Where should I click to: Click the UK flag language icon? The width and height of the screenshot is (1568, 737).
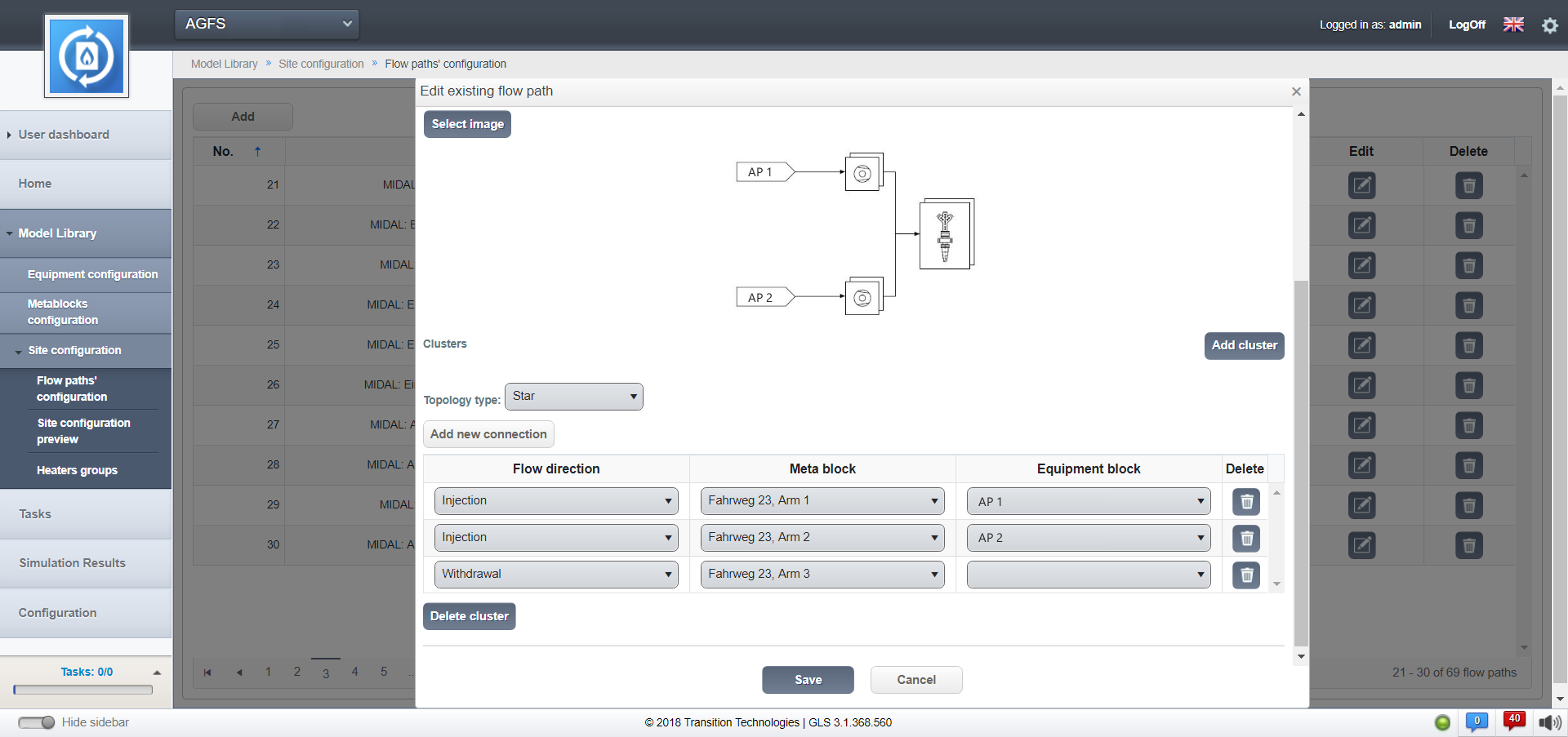coord(1513,24)
